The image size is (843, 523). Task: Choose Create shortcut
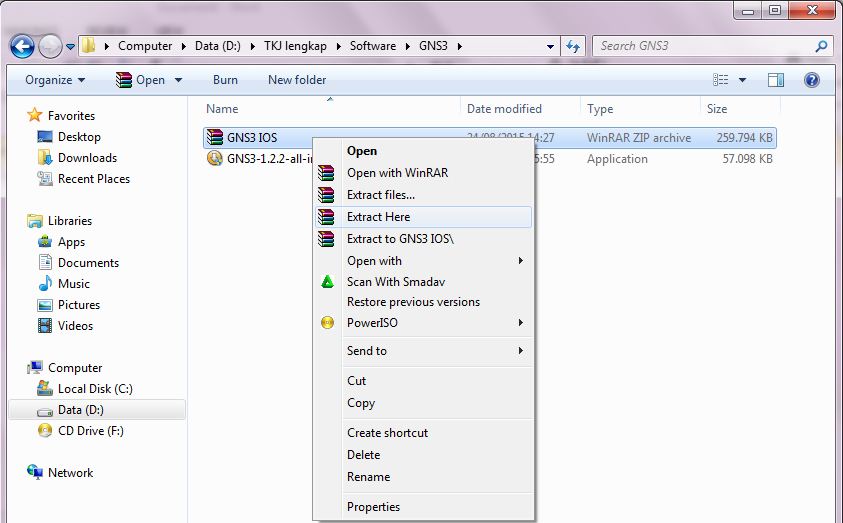[x=423, y=433]
